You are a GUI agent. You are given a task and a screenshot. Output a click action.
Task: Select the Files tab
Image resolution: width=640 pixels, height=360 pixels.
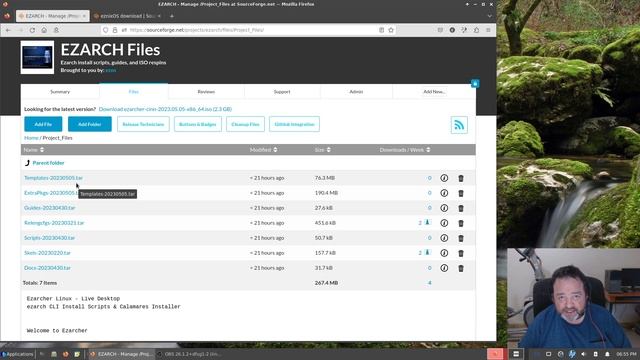[x=134, y=92]
